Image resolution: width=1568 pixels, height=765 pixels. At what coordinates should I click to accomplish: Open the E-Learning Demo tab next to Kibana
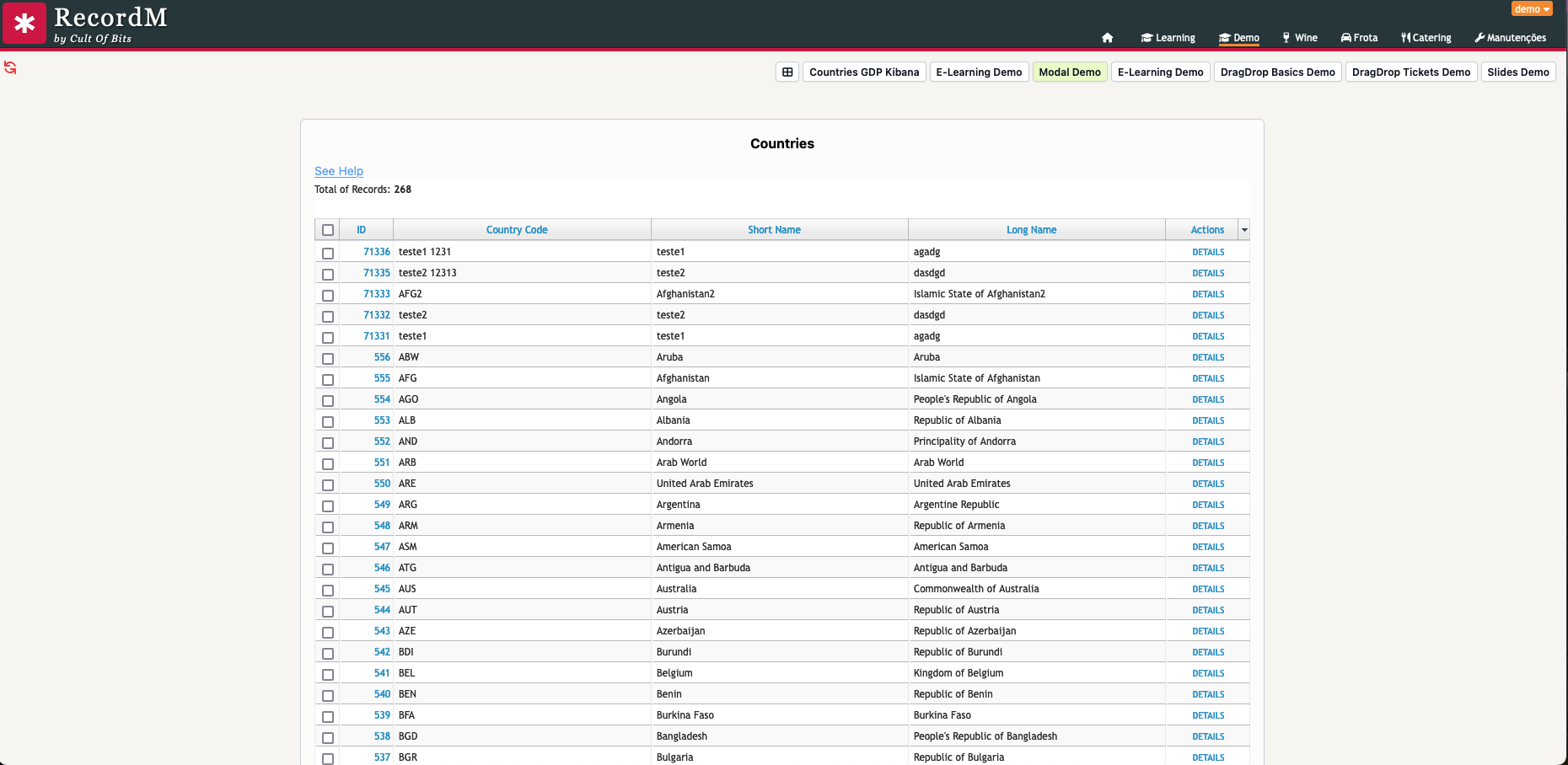(979, 72)
